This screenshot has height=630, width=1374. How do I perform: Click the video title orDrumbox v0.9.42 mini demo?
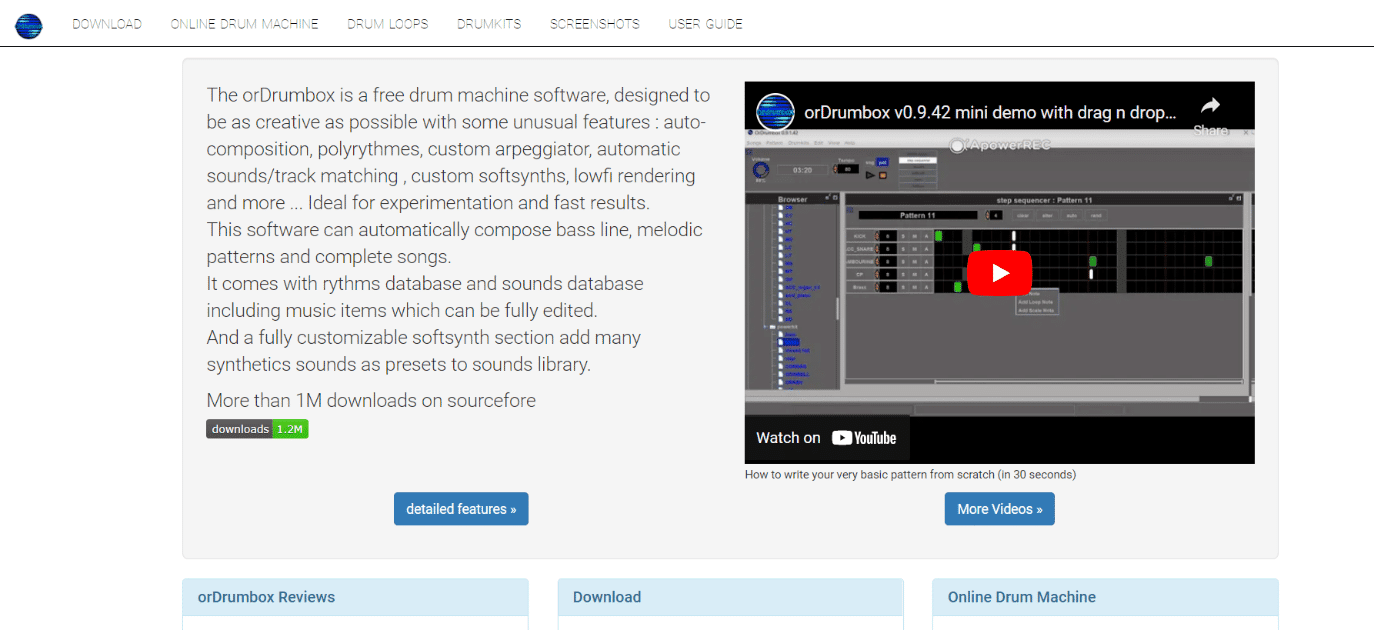click(991, 113)
